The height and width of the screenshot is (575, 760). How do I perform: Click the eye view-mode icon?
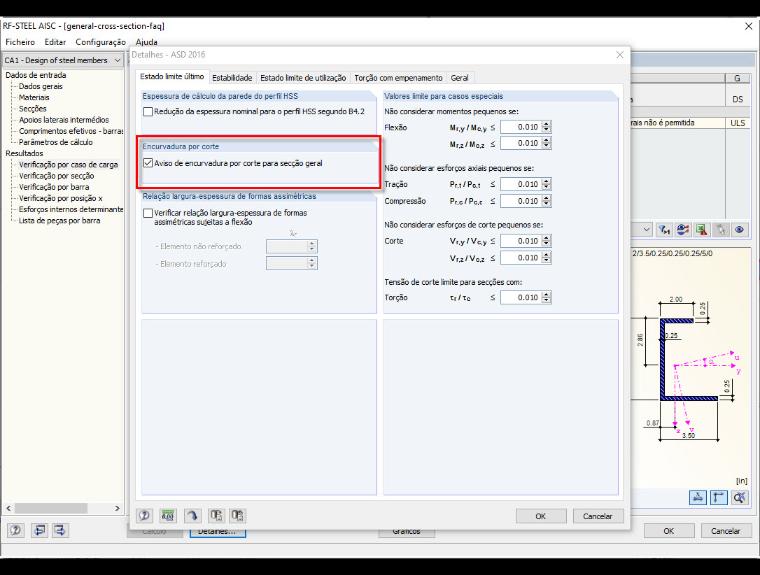[x=740, y=230]
